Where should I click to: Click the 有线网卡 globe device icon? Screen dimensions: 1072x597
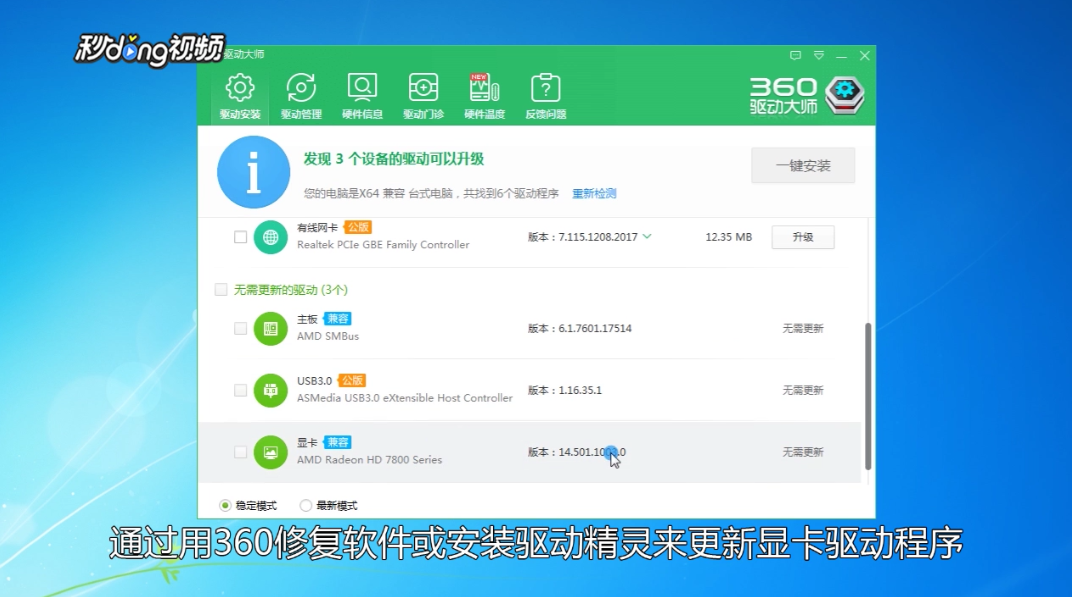point(271,237)
